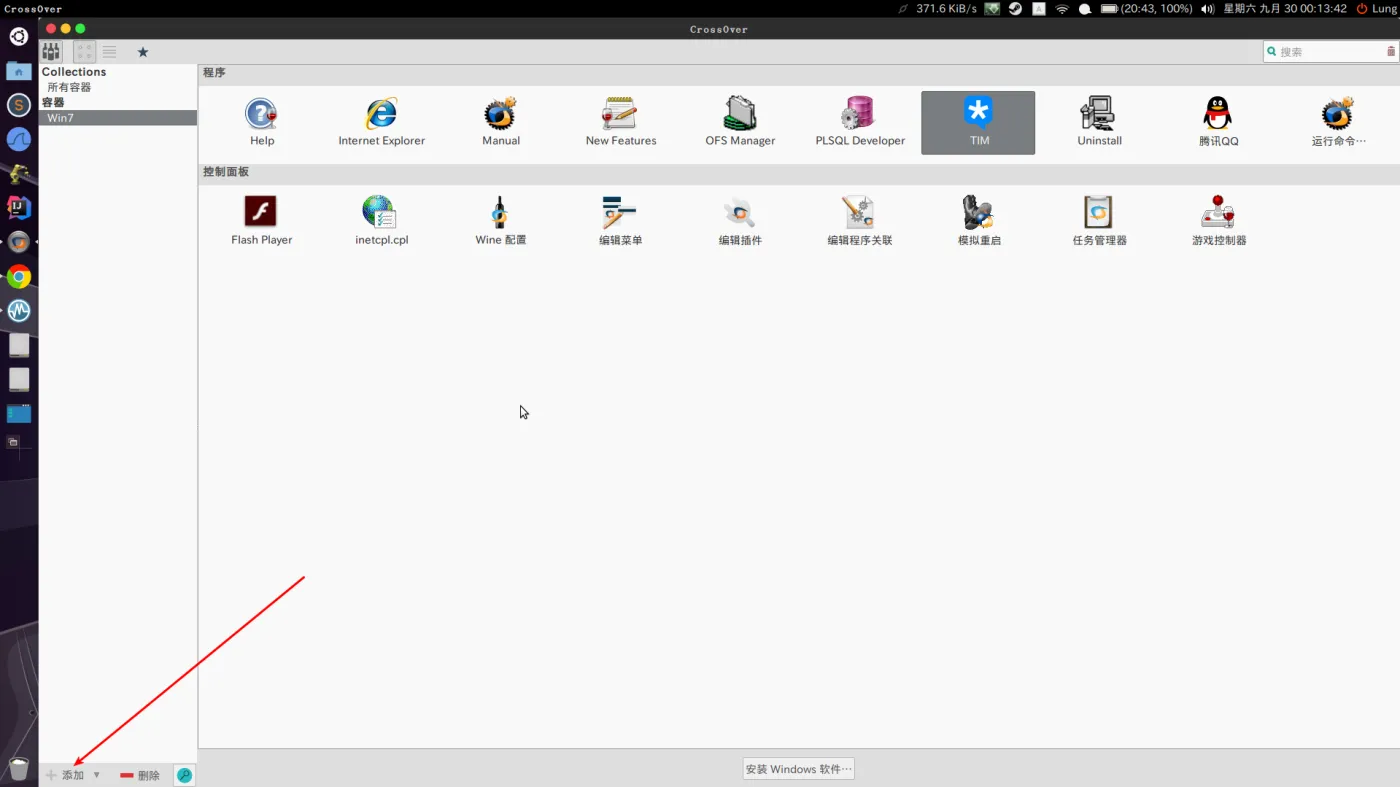Select the TIM program icon
This screenshot has height=787, width=1400.
[978, 123]
